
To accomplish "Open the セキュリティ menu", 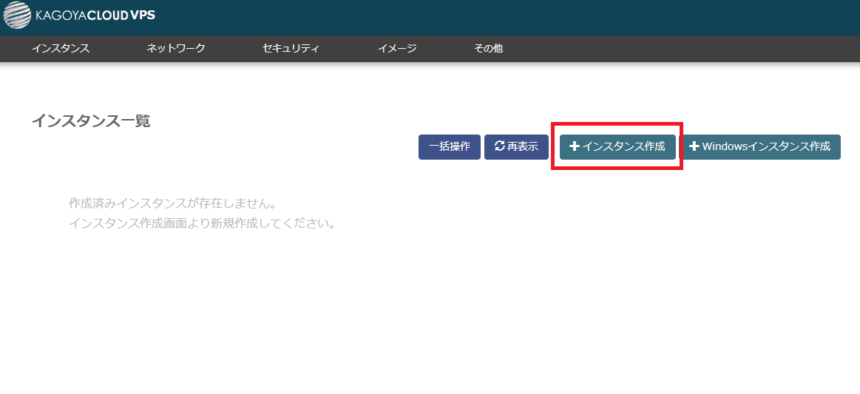I will [x=291, y=48].
